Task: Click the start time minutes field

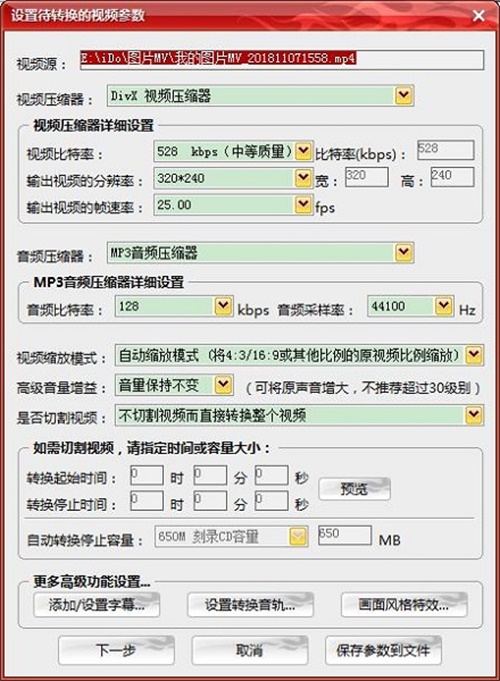Action: click(x=210, y=475)
